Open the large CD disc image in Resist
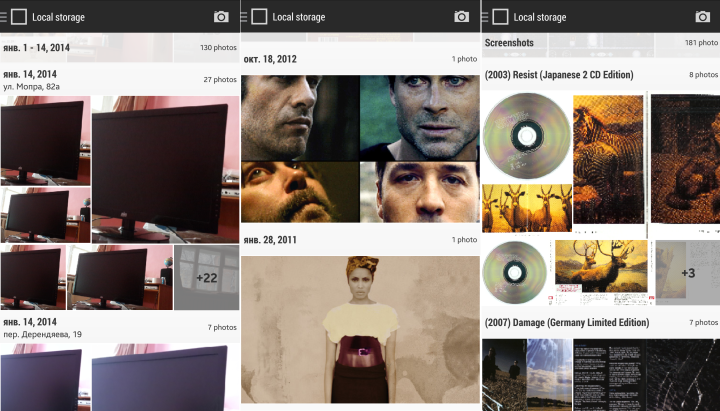The width and height of the screenshot is (720, 411). (x=527, y=136)
